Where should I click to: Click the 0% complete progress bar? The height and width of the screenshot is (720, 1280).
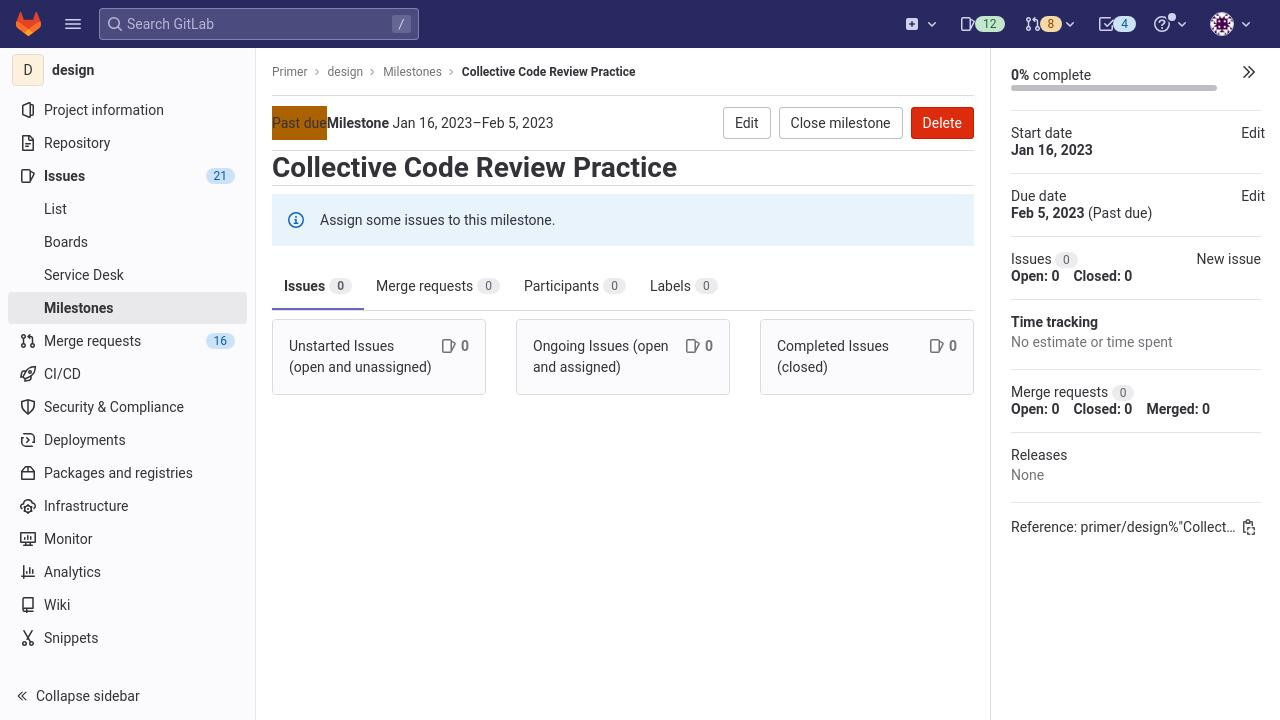pyautogui.click(x=1114, y=88)
